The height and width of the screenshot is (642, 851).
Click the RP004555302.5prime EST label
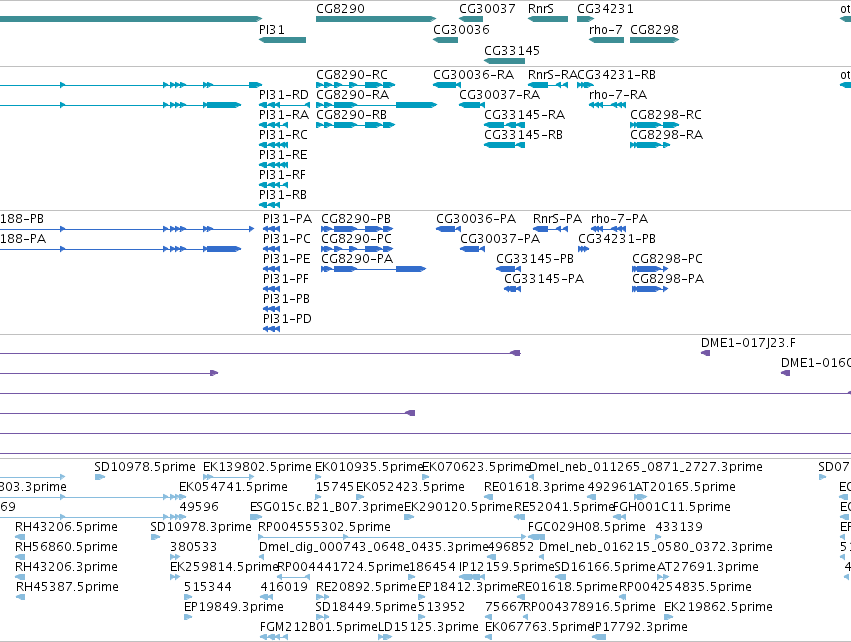point(325,526)
